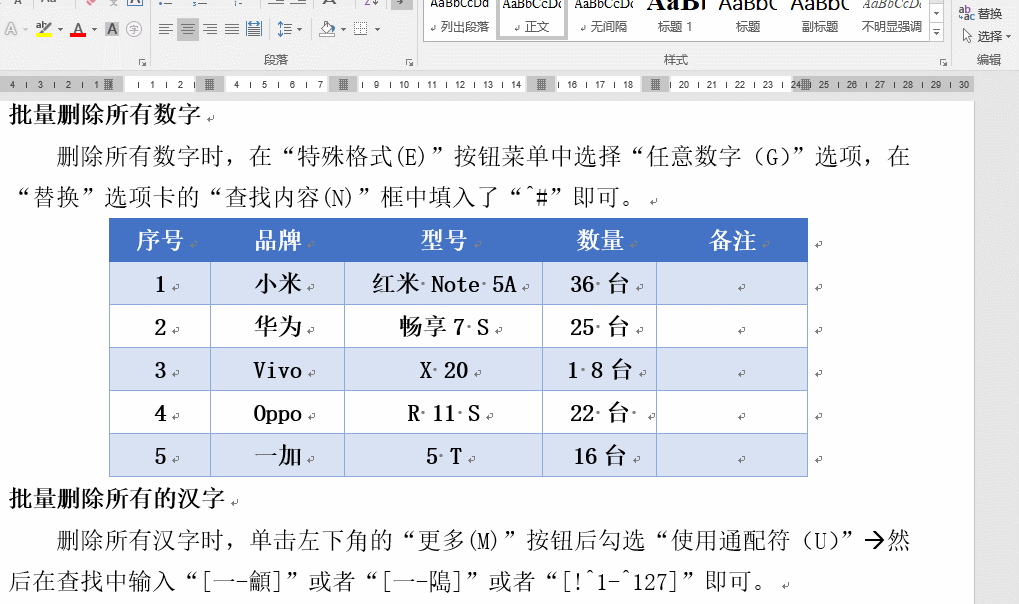The image size is (1019, 604).
Task: Click table header 序号
Action: (160, 241)
